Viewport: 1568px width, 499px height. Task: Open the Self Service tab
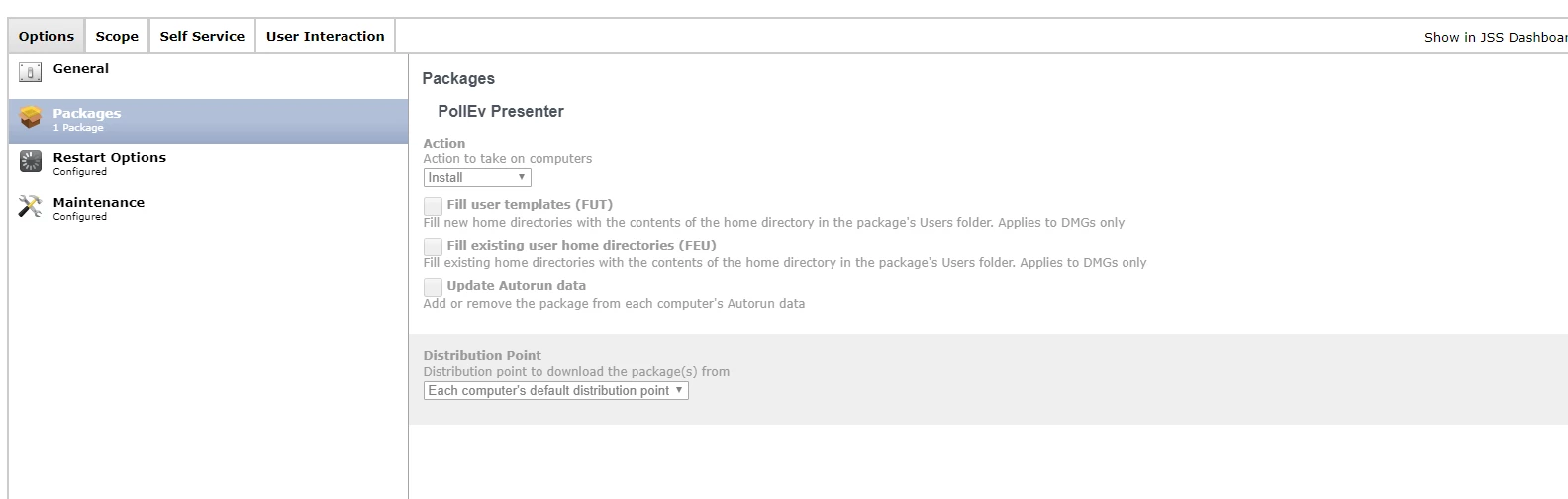(202, 36)
